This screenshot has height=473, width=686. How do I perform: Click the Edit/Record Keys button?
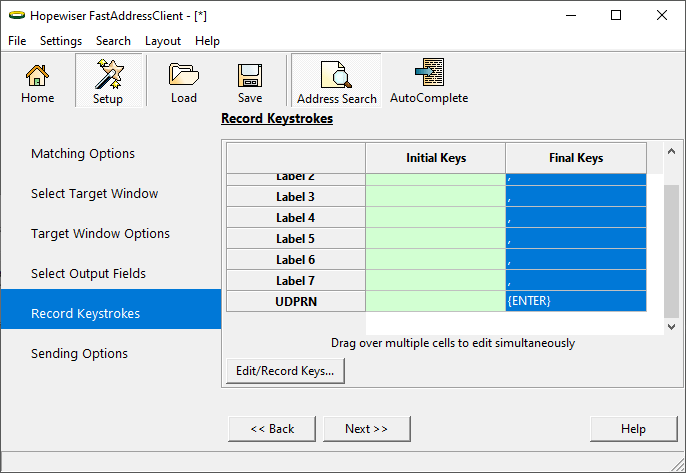(x=285, y=371)
